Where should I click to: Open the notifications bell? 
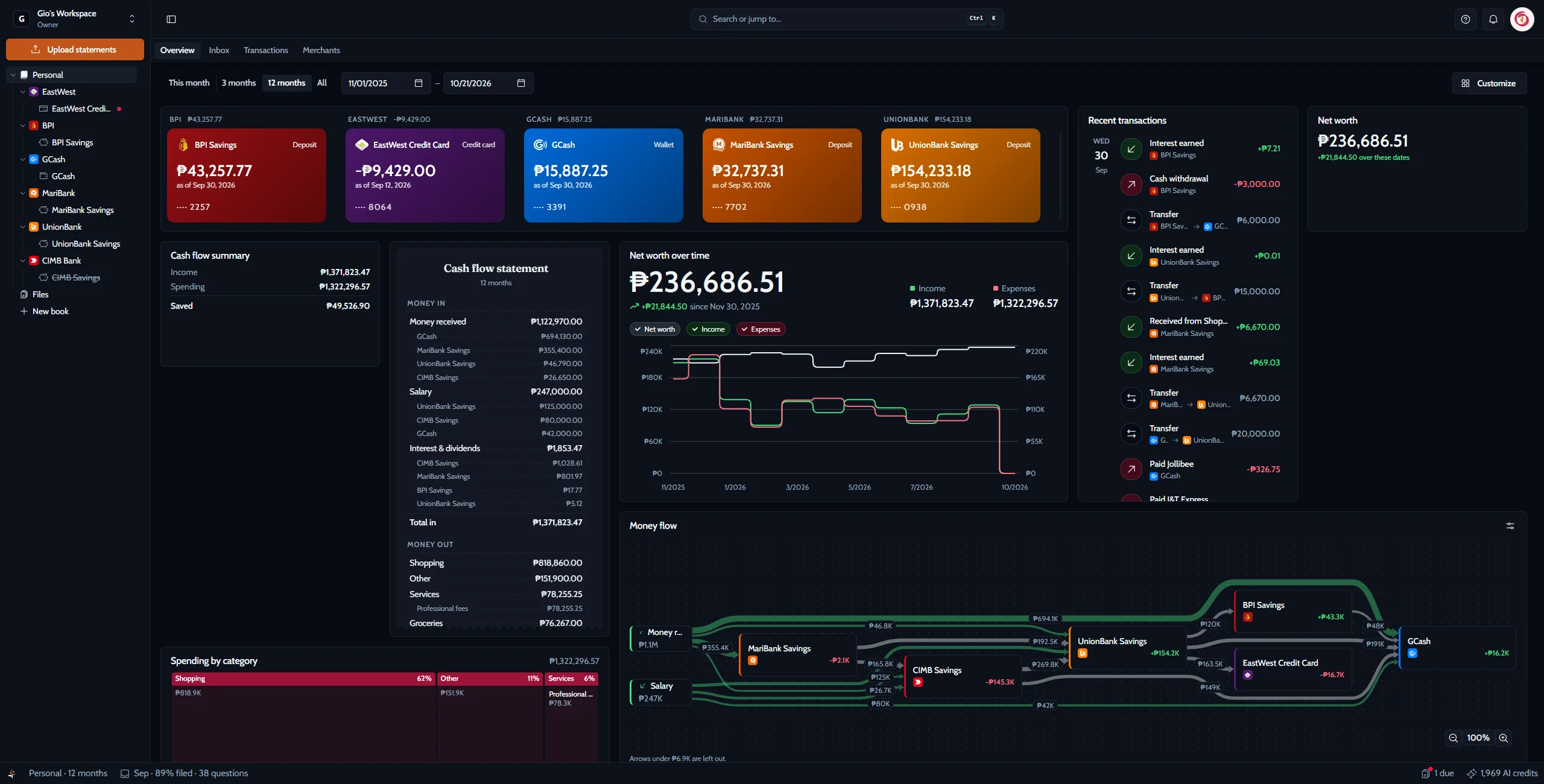(x=1493, y=19)
